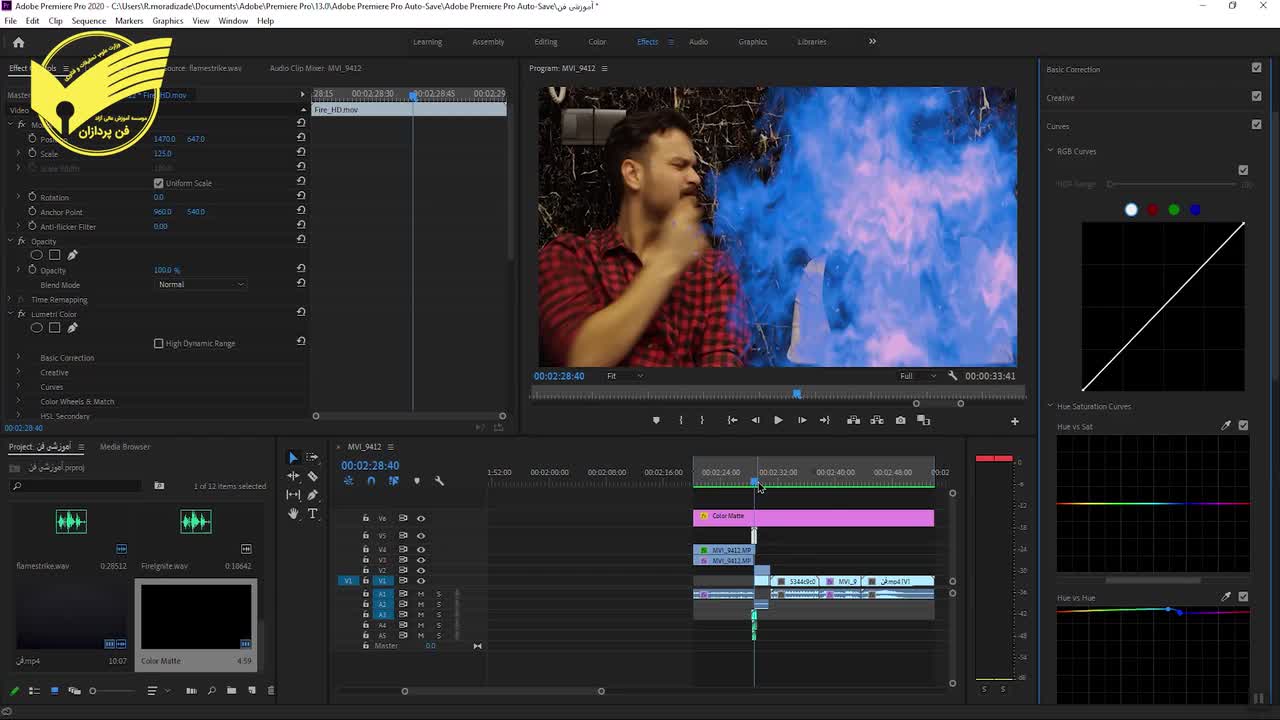Enable High Dynamic Range checkbox
1280x720 pixels.
pyautogui.click(x=158, y=343)
